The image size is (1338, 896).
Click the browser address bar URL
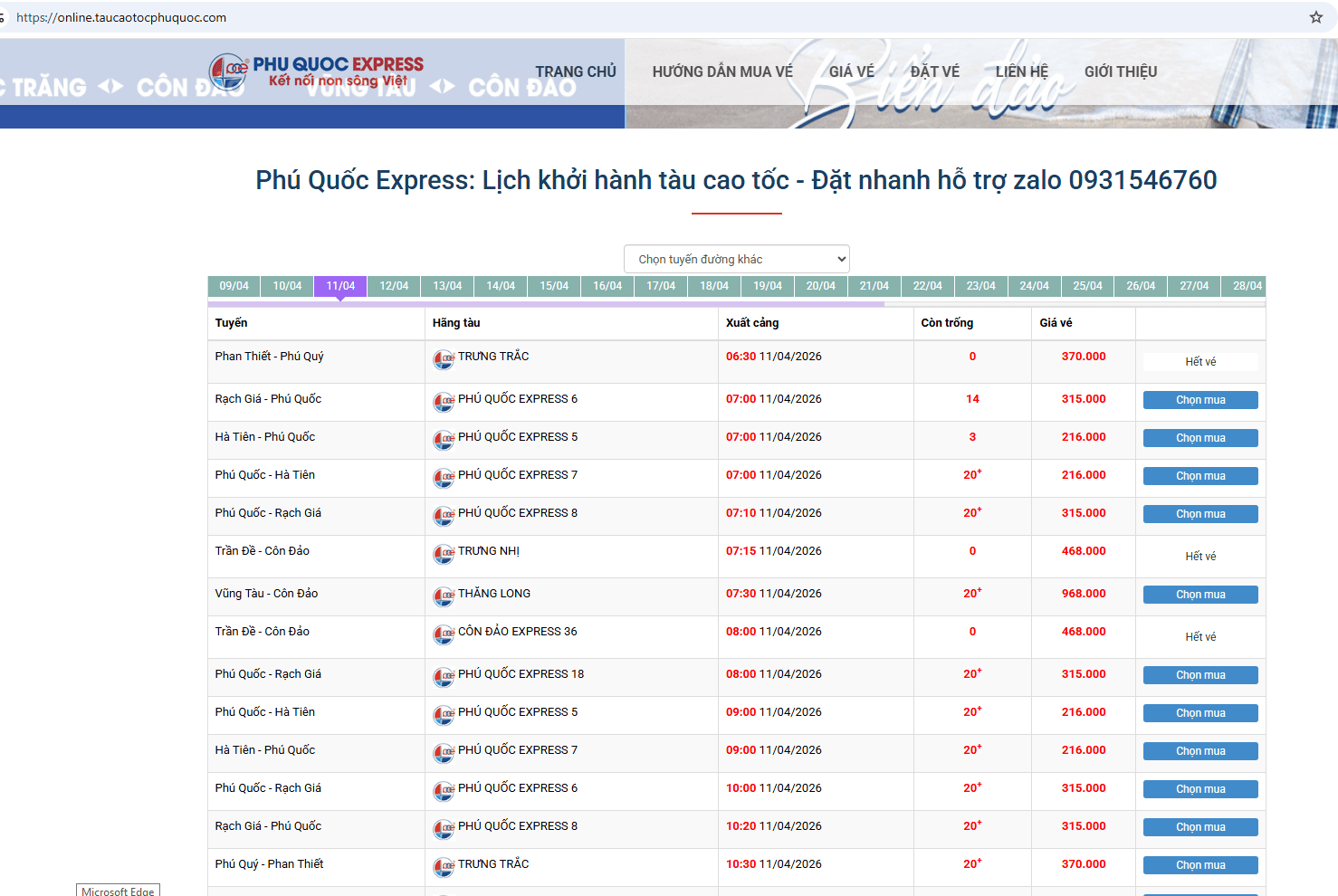(121, 17)
